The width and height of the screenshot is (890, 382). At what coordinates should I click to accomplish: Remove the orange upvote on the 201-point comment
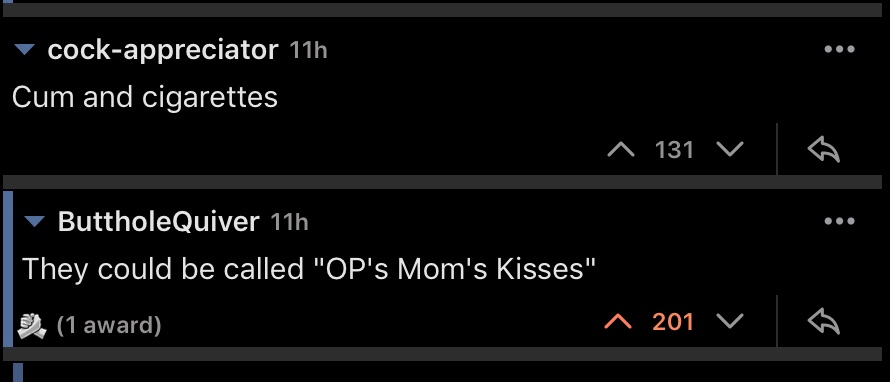tap(618, 322)
